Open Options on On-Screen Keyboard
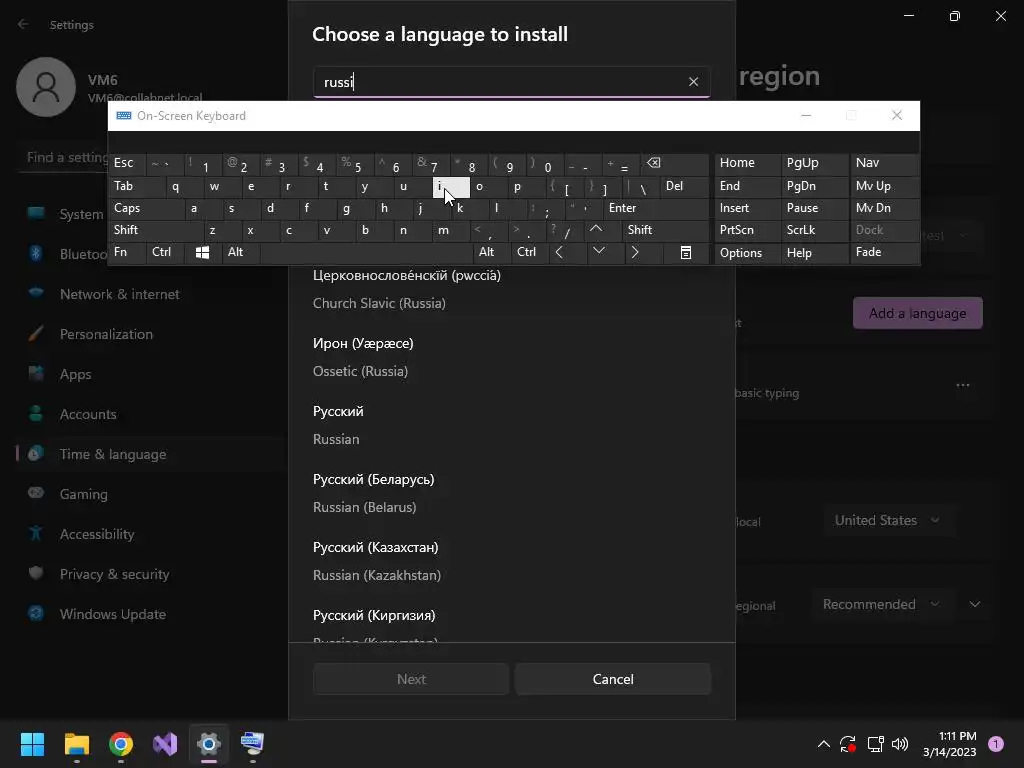The width and height of the screenshot is (1024, 768). pos(746,252)
